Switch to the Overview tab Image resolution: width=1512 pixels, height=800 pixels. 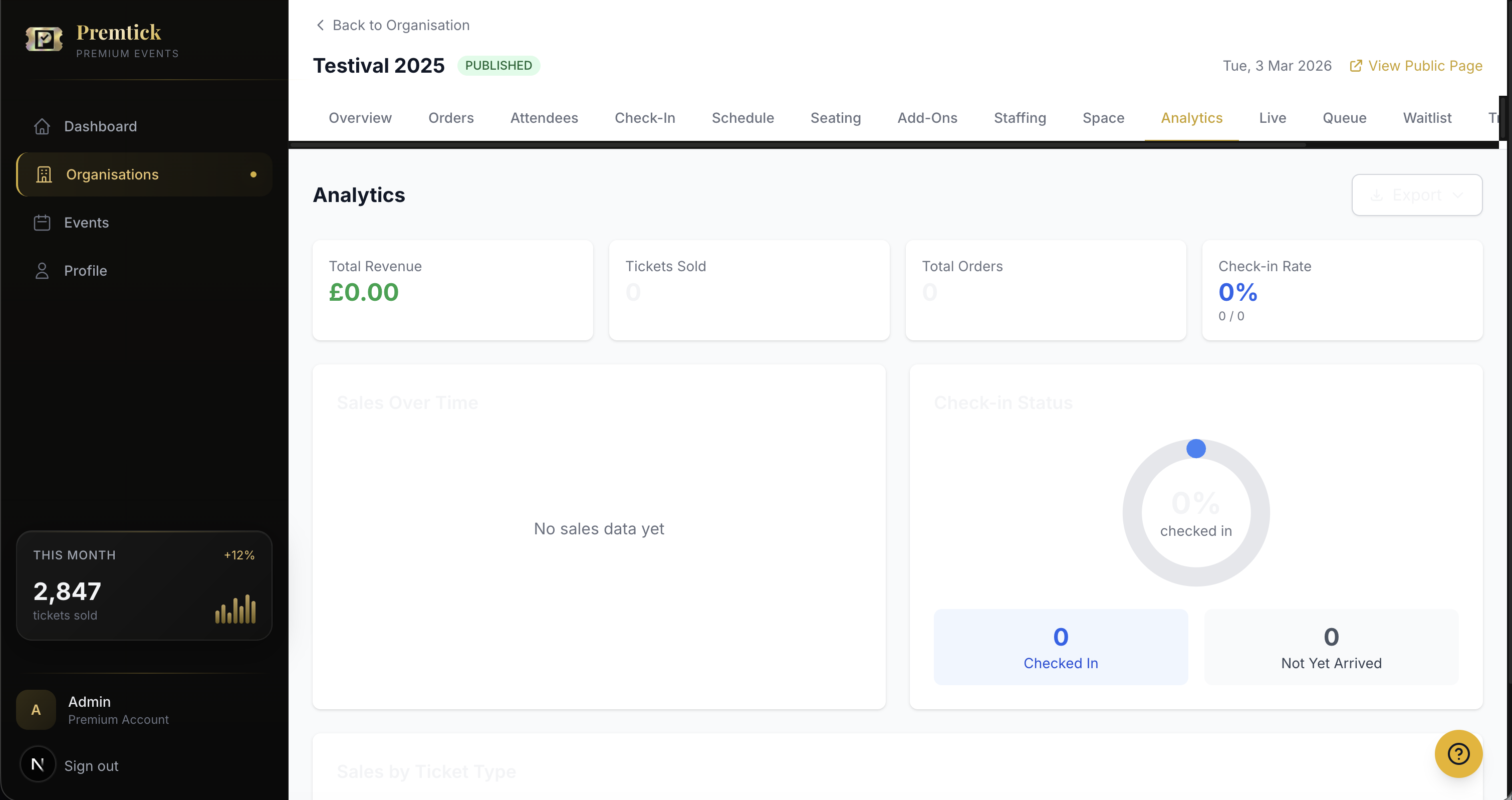pos(360,117)
